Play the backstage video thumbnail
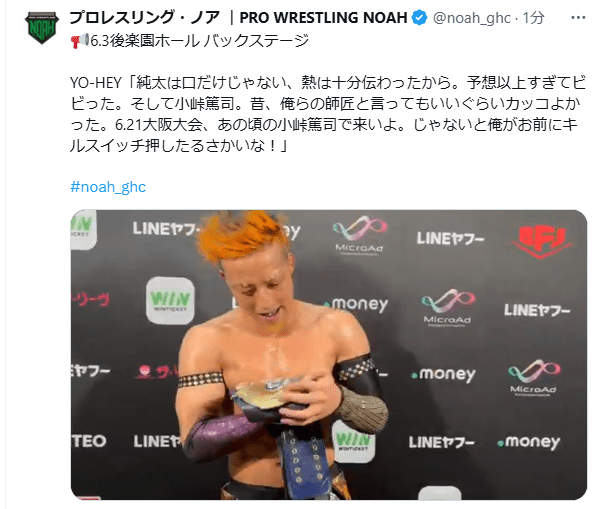This screenshot has height=509, width=601. click(x=329, y=355)
